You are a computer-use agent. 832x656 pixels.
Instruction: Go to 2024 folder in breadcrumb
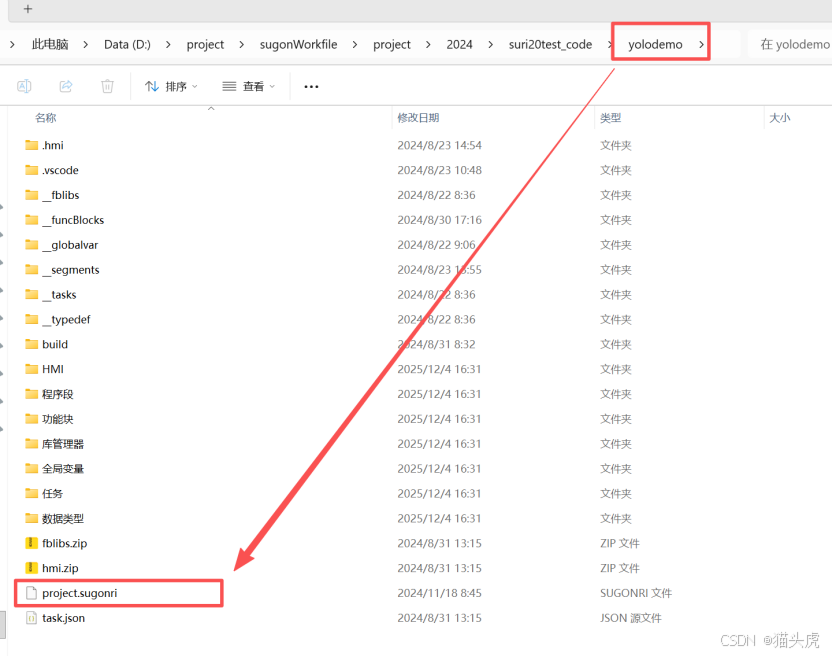tap(460, 45)
